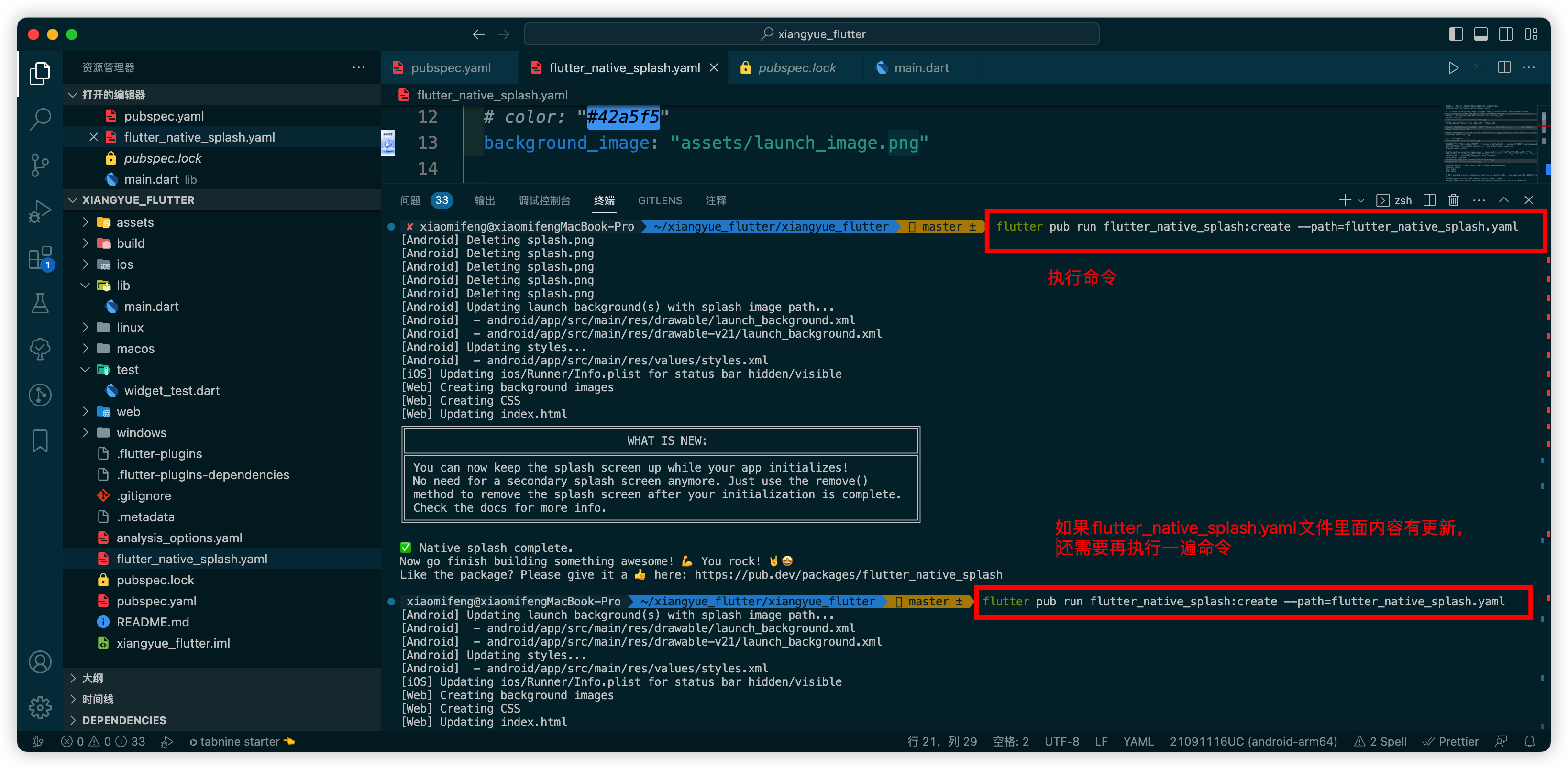The image size is (1568, 769).
Task: Create a new terminal with plus icon
Action: 1344,200
